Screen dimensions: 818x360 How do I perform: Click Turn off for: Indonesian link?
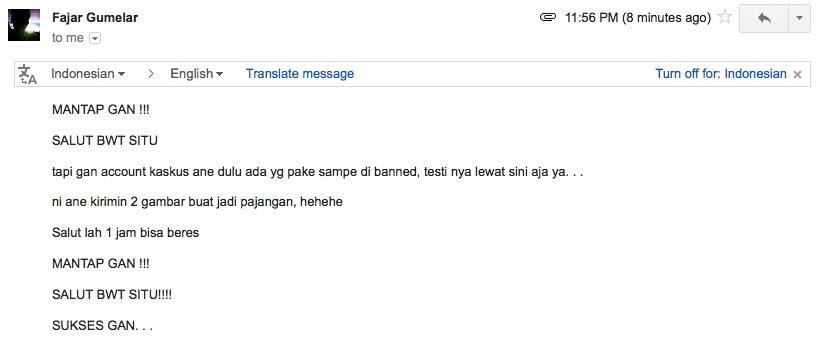(x=721, y=74)
